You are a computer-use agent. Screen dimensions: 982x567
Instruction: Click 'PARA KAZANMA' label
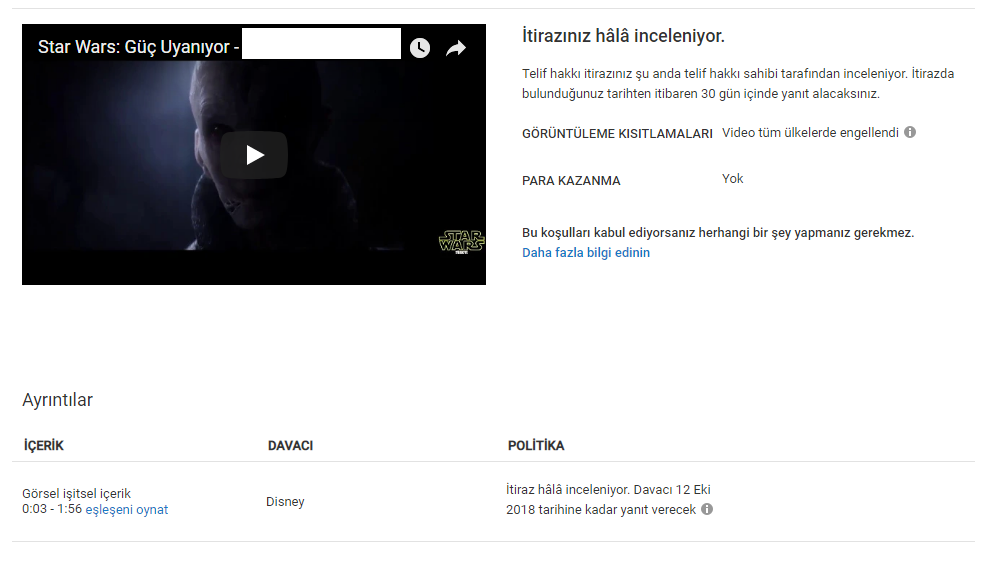click(x=571, y=180)
